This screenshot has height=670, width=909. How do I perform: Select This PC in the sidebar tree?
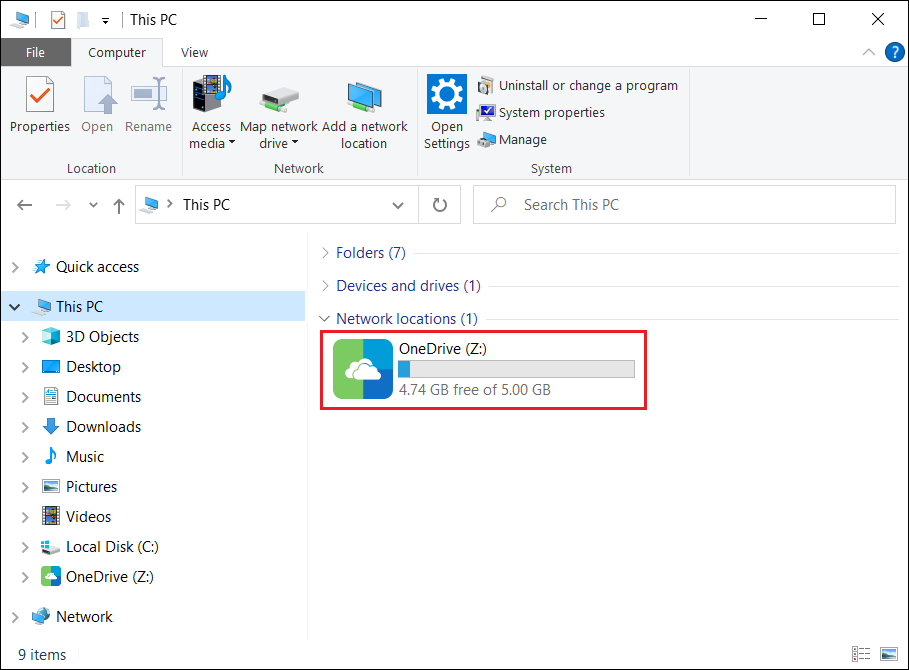click(79, 306)
